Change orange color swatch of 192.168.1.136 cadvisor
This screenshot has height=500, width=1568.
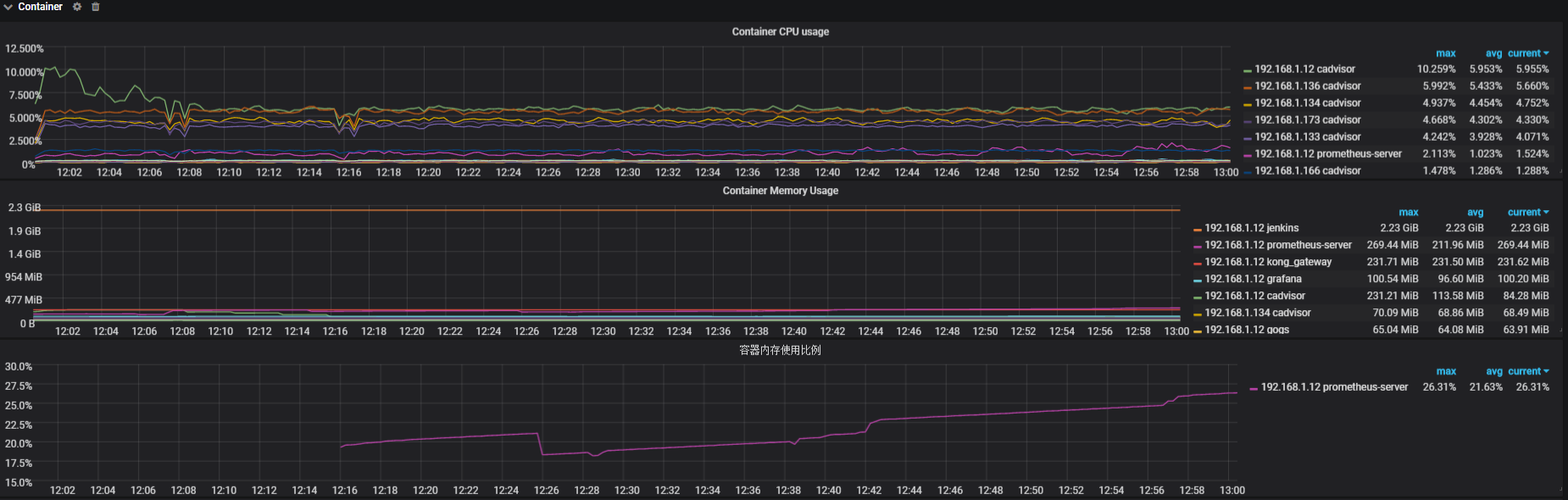coord(1248,87)
